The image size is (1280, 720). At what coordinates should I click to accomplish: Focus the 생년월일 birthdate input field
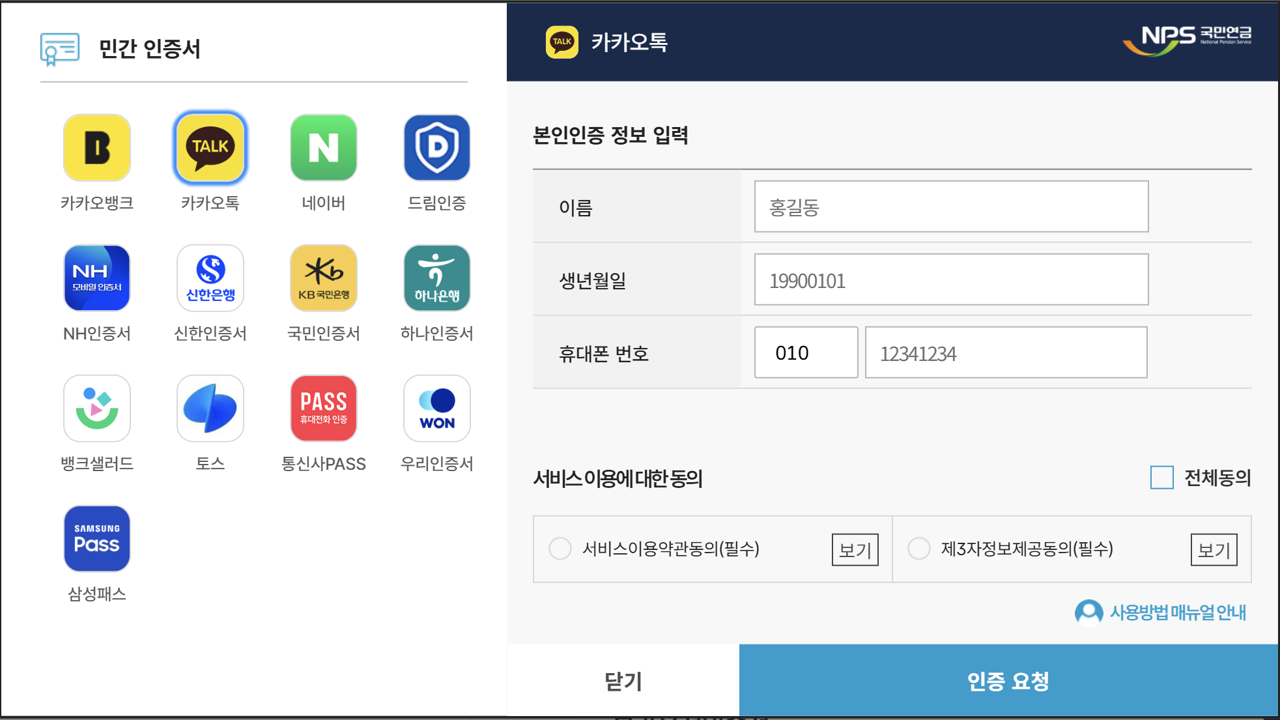coord(951,279)
